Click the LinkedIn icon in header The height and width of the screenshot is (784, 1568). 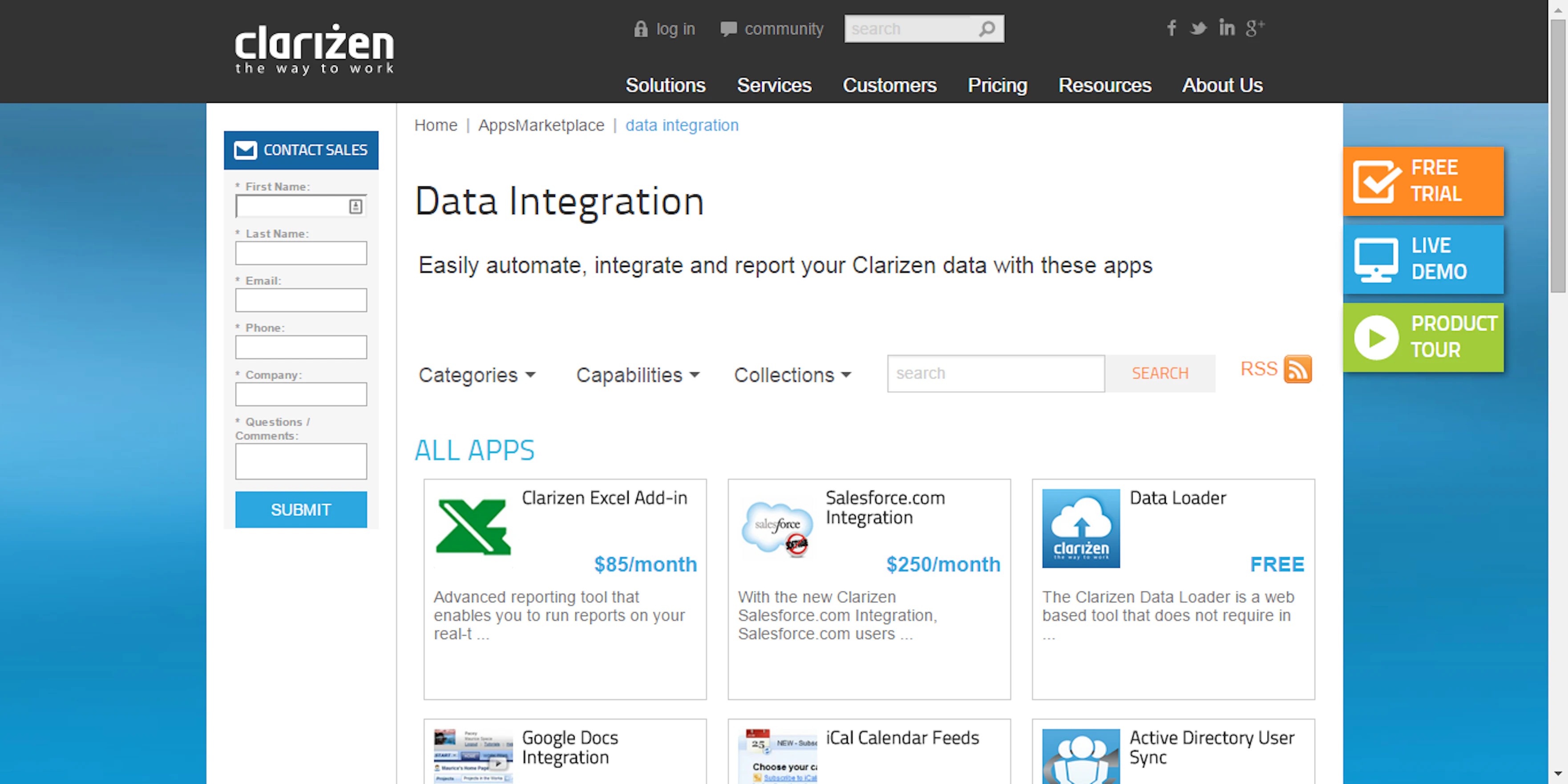coord(1227,28)
